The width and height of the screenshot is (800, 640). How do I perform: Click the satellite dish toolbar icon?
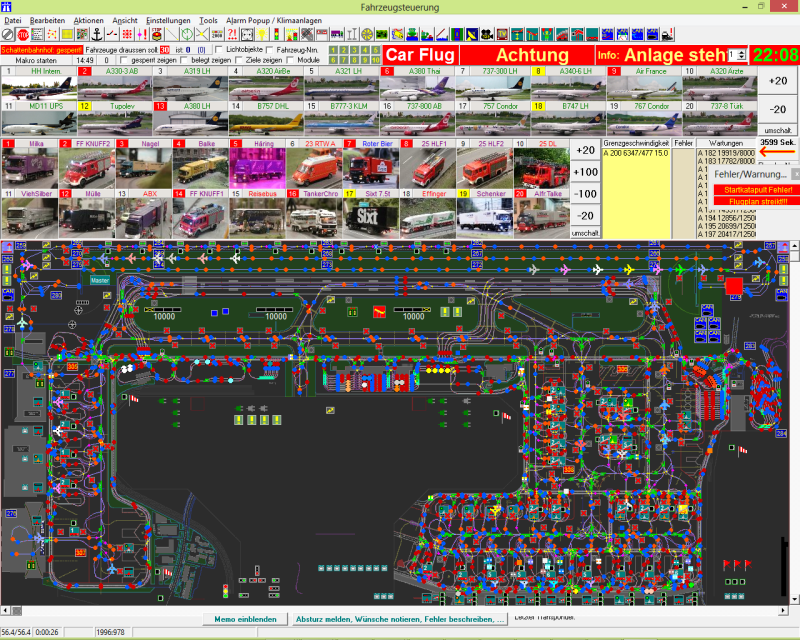pos(472,35)
